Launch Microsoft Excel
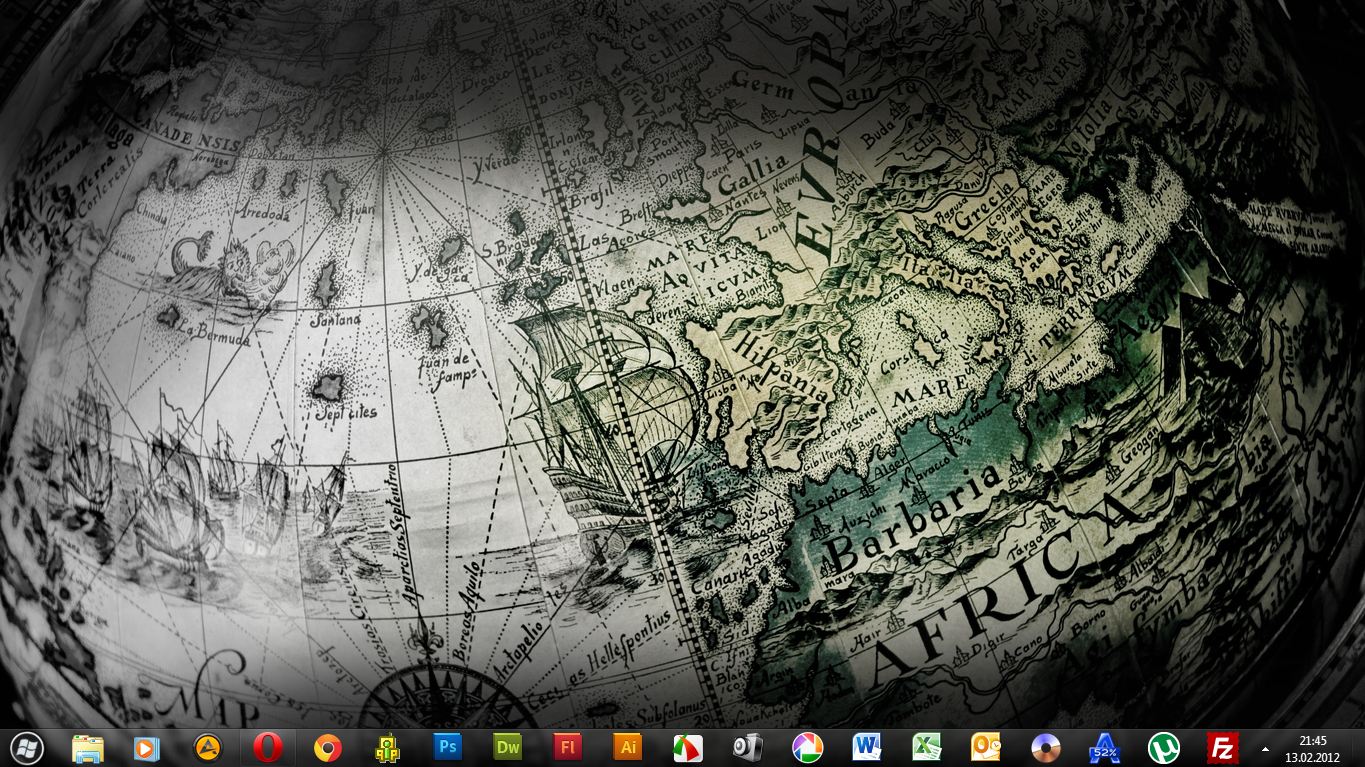This screenshot has height=767, width=1365. point(926,748)
